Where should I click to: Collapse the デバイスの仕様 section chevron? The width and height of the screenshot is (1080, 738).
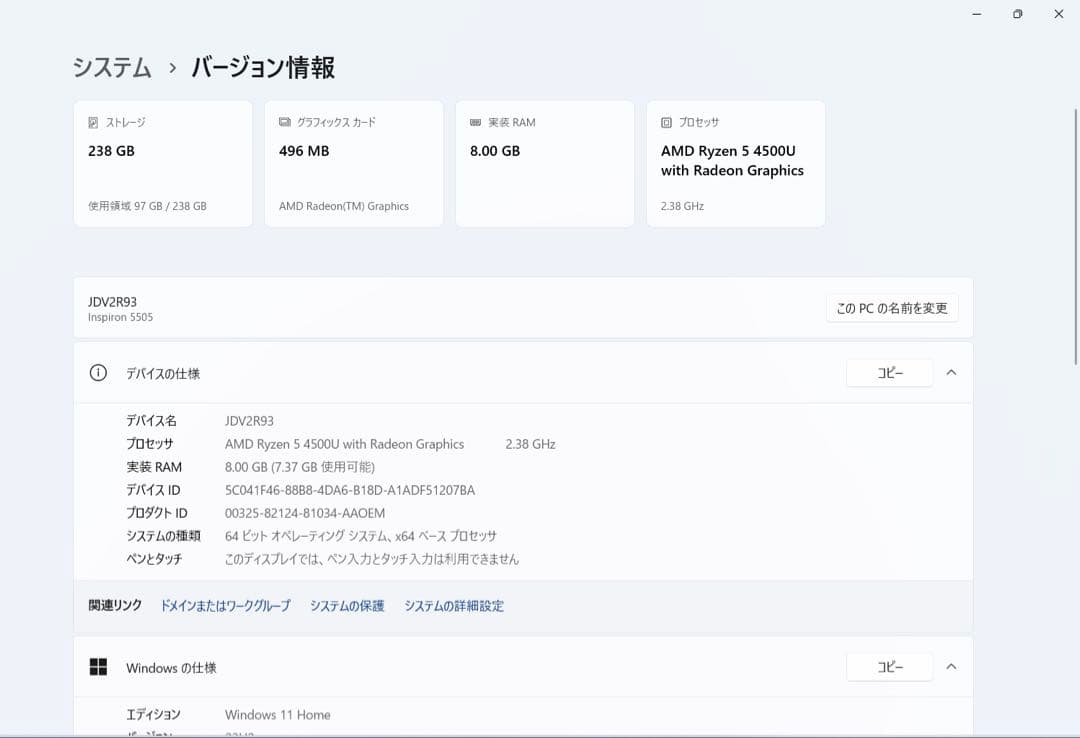point(951,373)
